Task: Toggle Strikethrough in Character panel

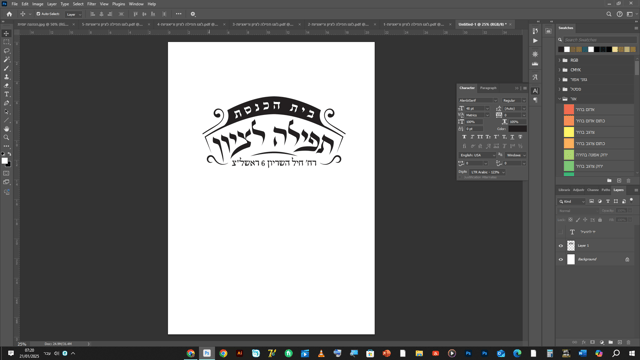Action: coord(520,137)
